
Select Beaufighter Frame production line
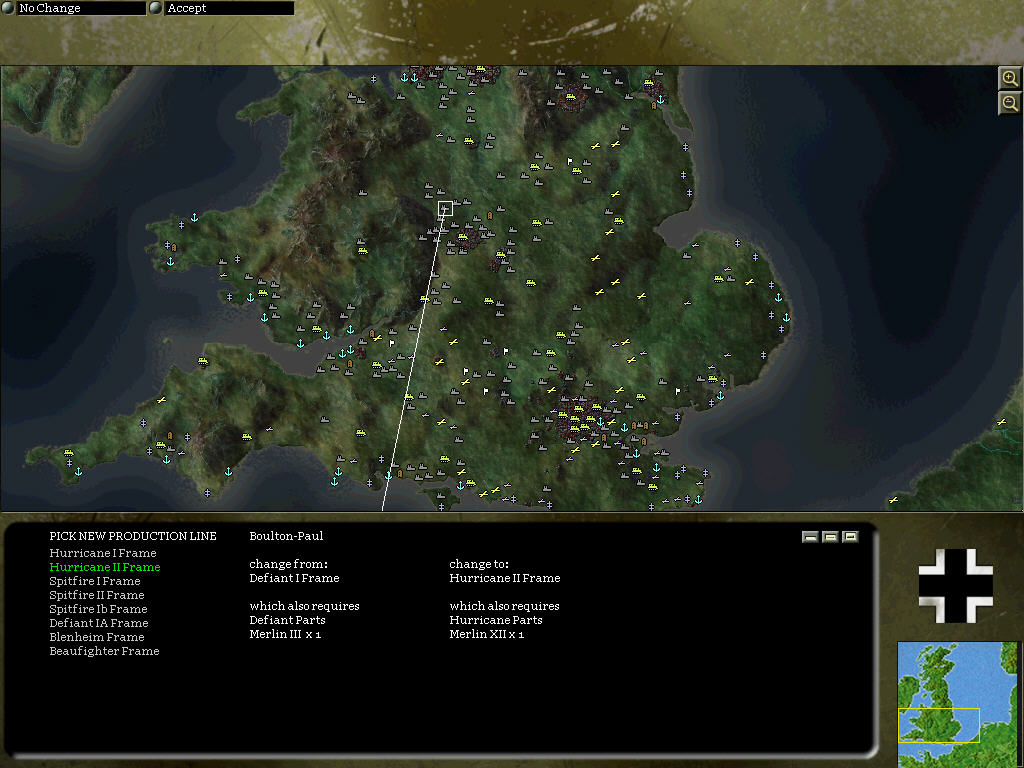point(104,651)
